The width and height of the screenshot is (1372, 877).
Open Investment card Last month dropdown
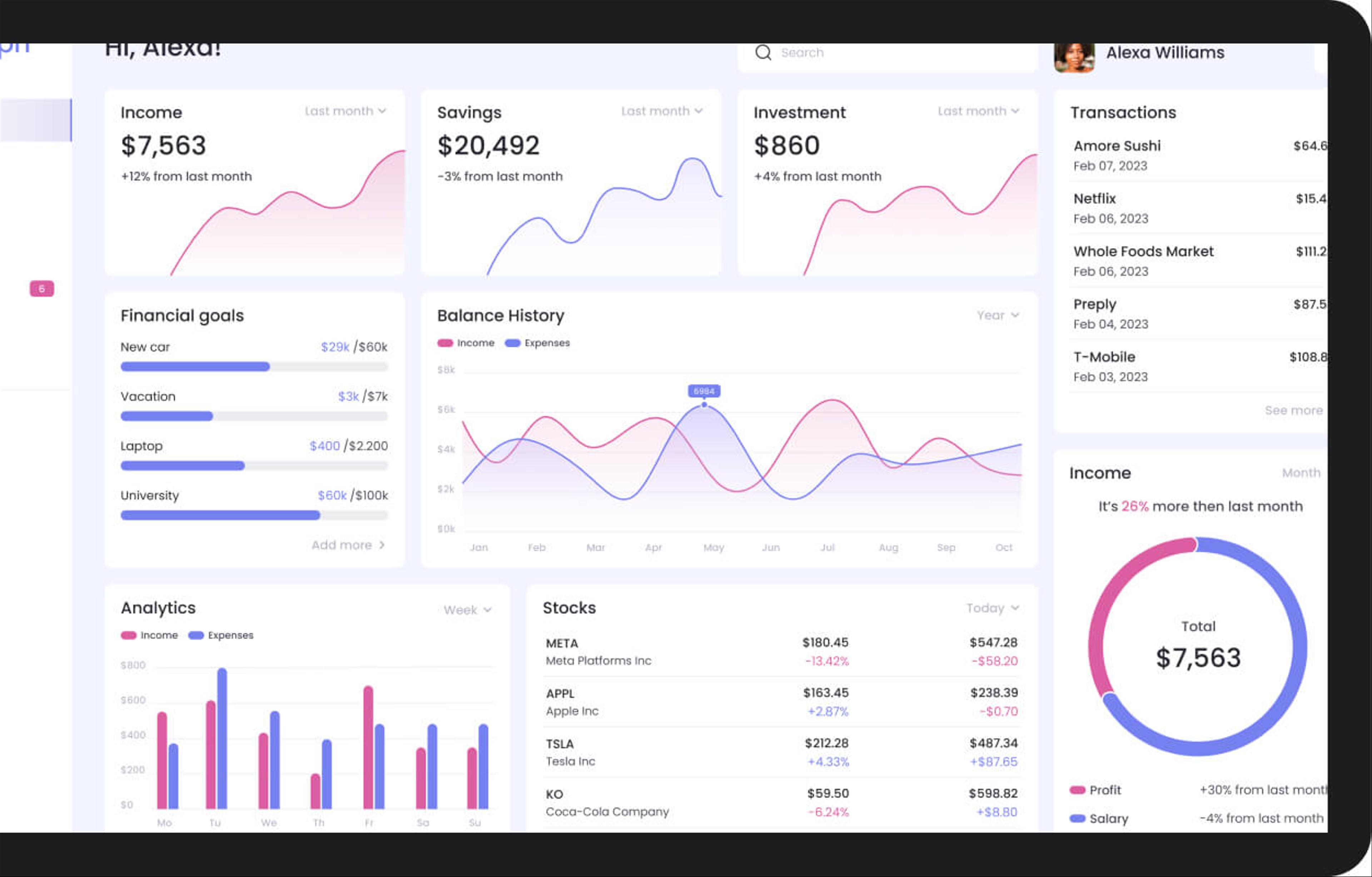tap(978, 111)
